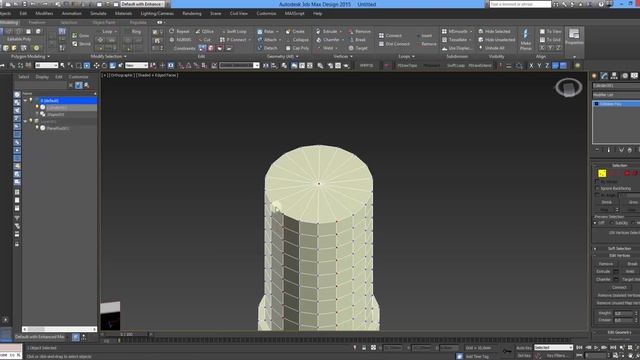Image resolution: width=640 pixels, height=360 pixels.
Task: Open the Customize menu
Action: coord(266,13)
